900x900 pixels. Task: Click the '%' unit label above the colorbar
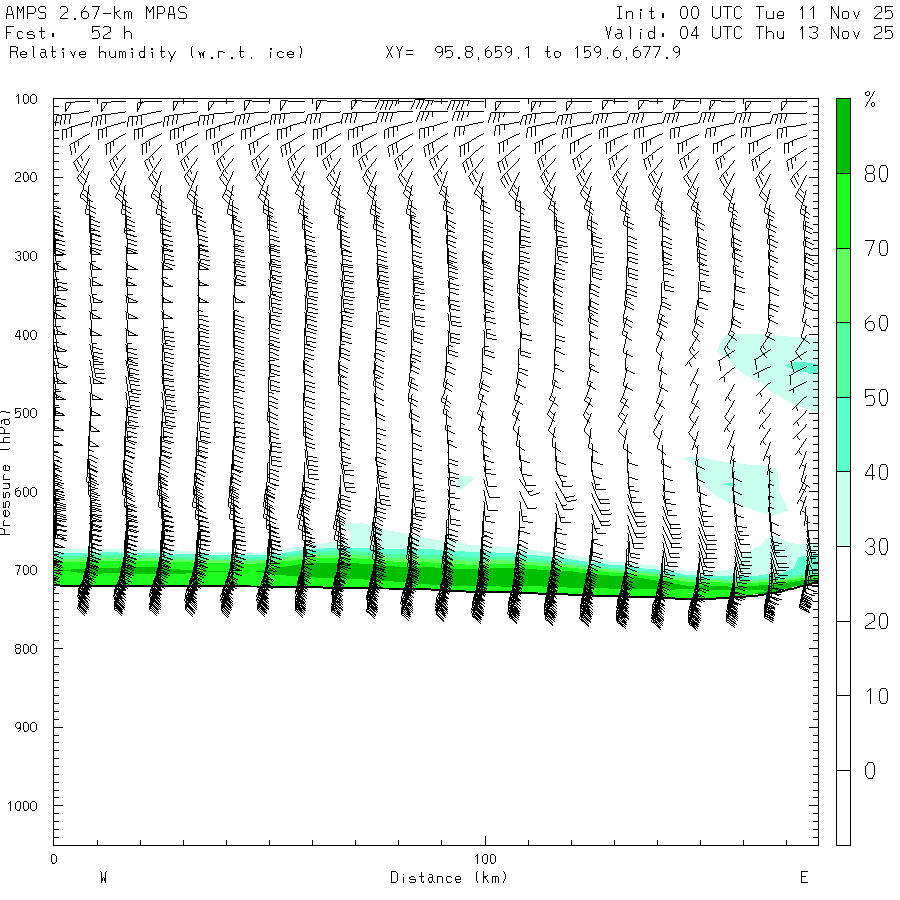coord(870,99)
